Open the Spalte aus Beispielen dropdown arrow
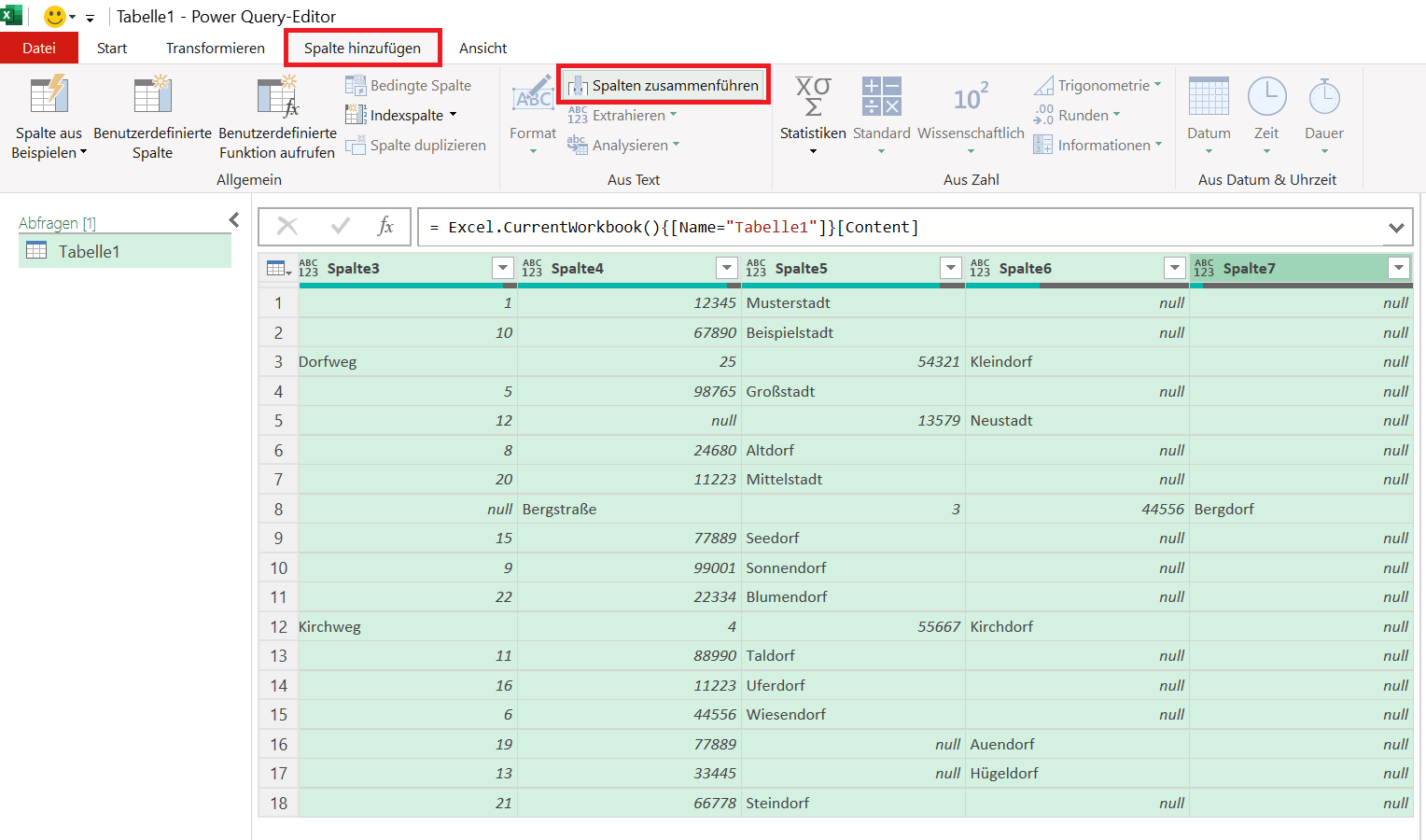The image size is (1426, 840). (83, 153)
